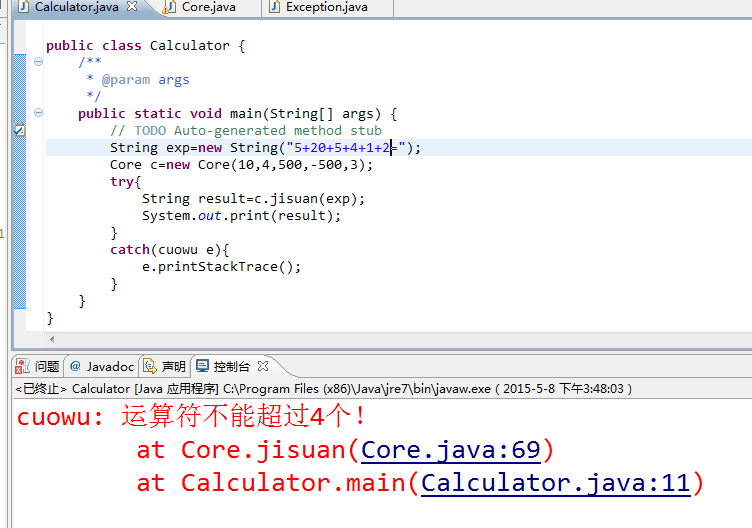This screenshot has width=752, height=528.
Task: Click the "try{" keyword line
Action: click(126, 182)
